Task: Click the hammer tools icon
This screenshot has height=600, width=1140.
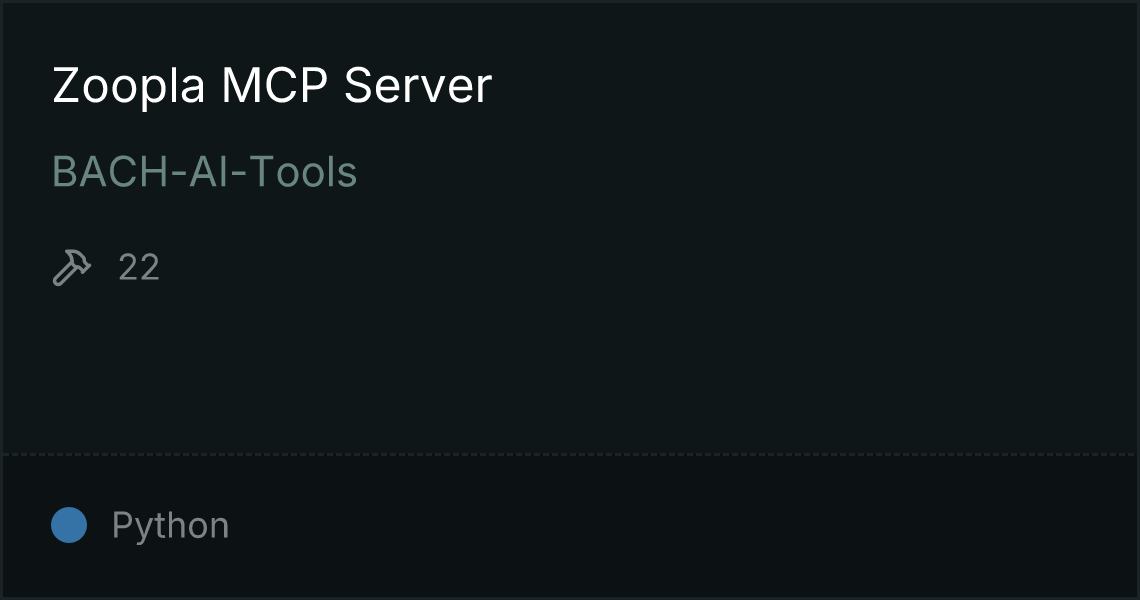Action: 72,268
